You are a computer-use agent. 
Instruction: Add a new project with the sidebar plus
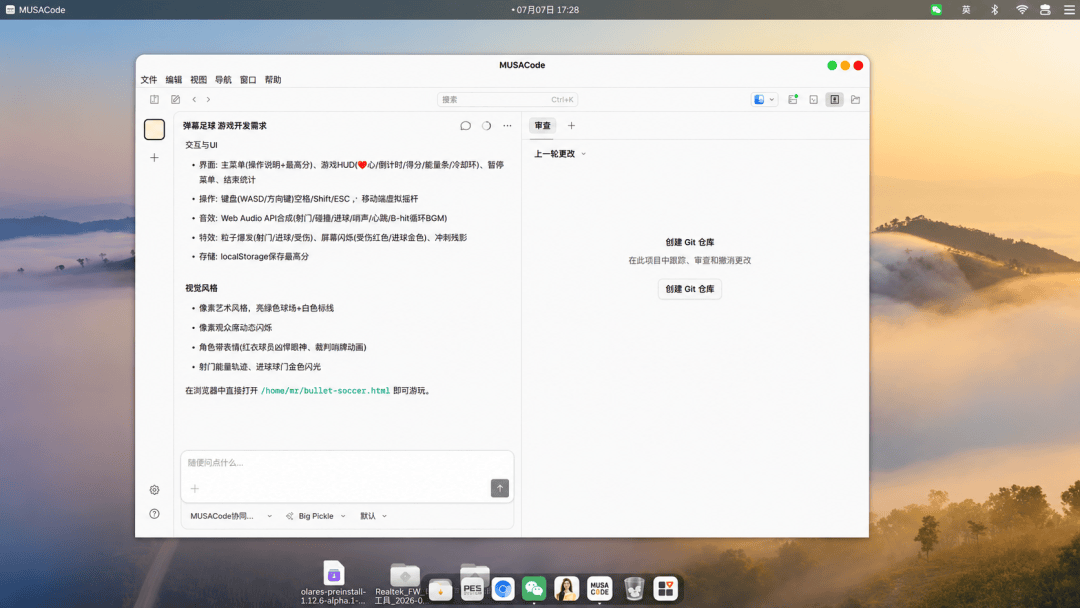[x=154, y=158]
